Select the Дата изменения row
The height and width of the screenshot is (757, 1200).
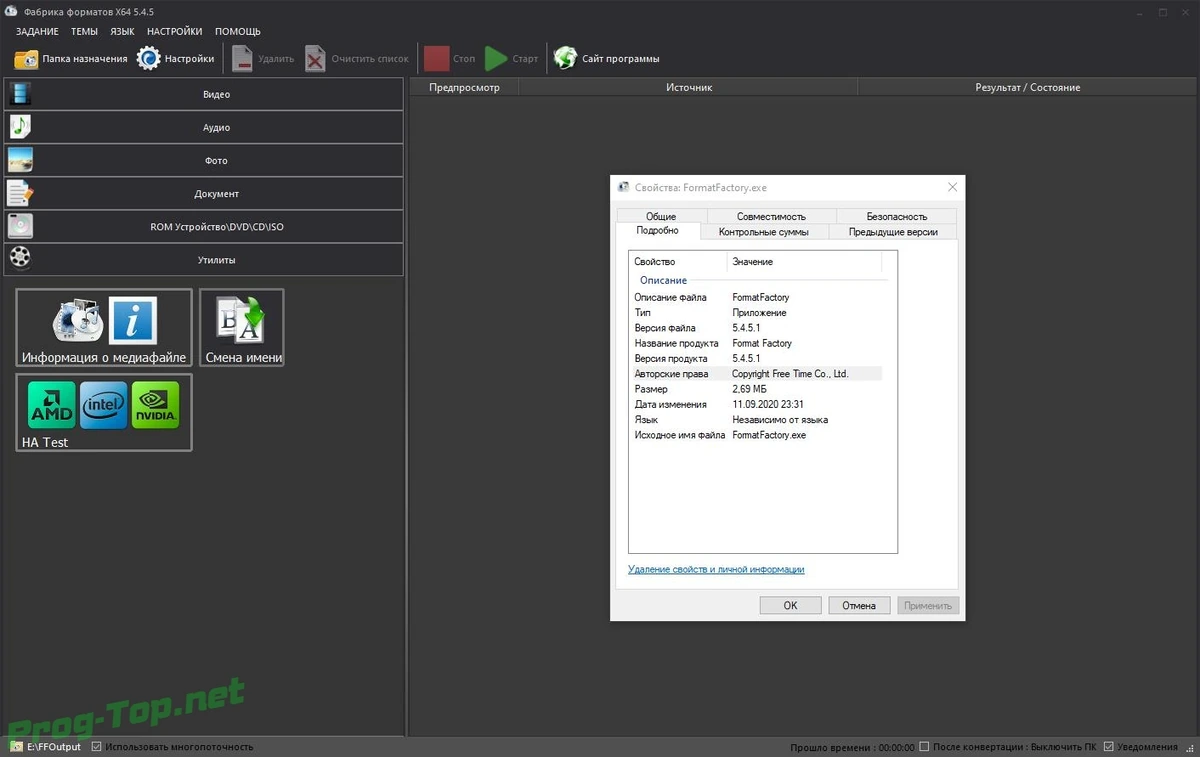[756, 404]
